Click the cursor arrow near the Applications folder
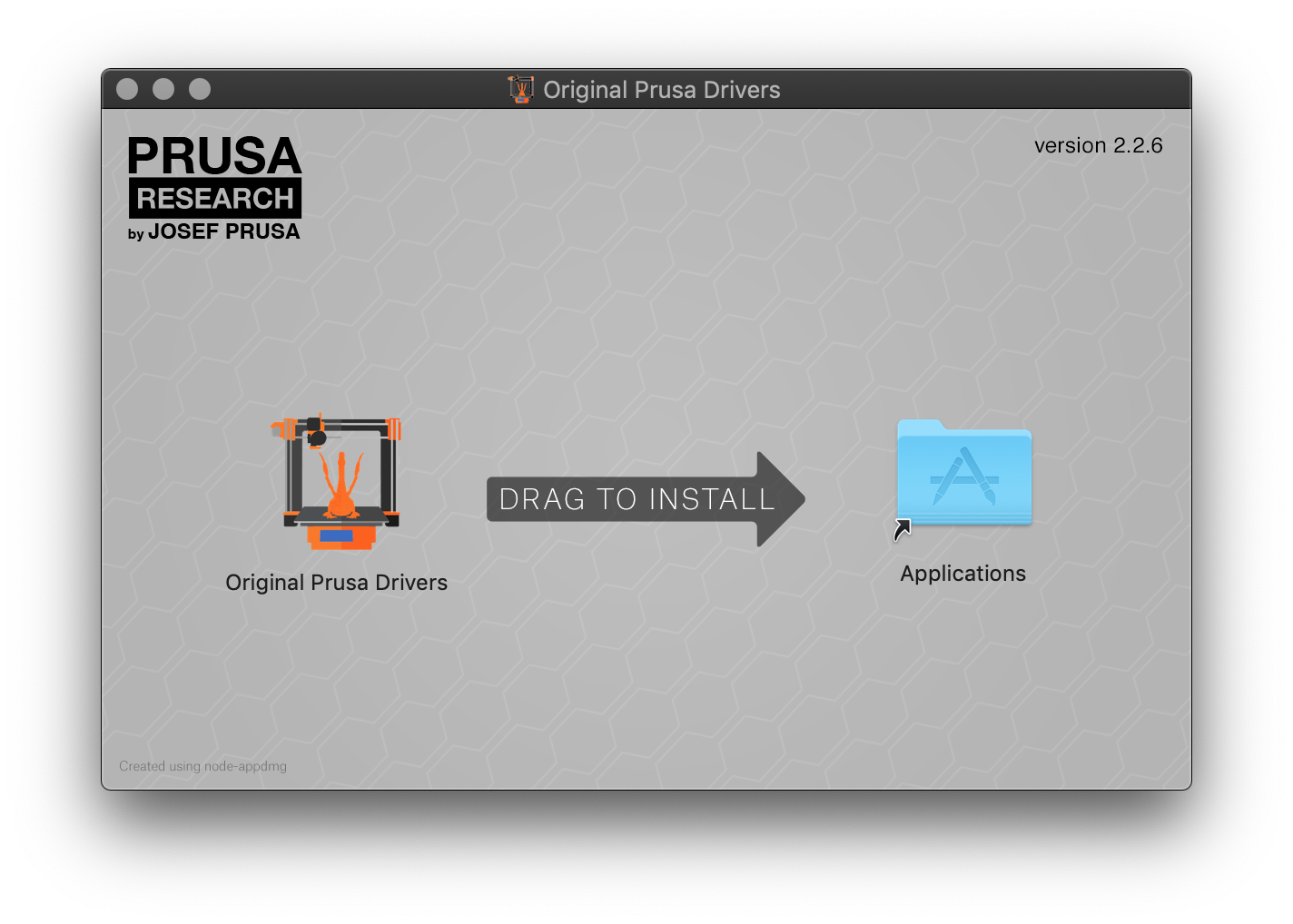The width and height of the screenshot is (1293, 924). (901, 528)
